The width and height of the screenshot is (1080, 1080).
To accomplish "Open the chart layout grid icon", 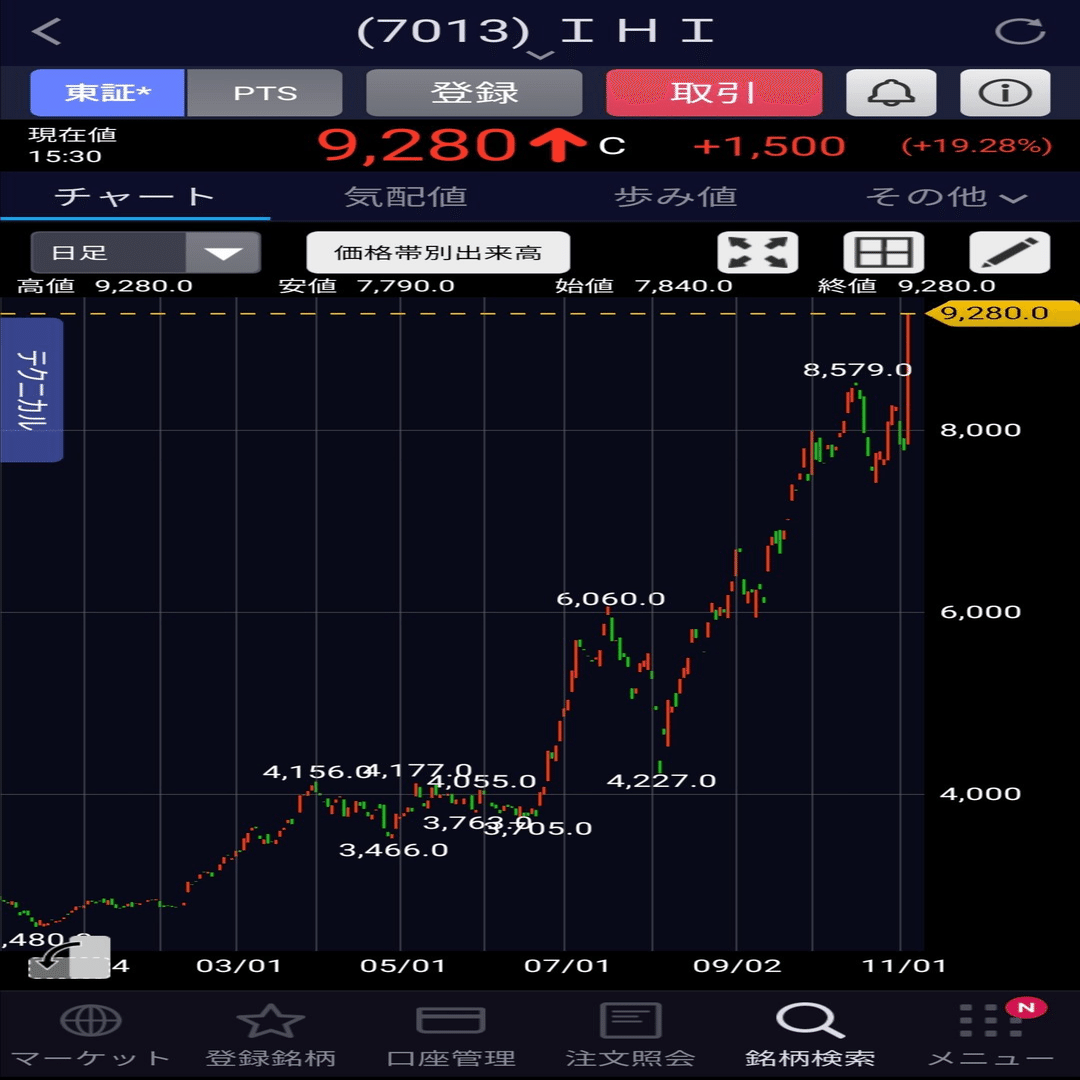I will coord(884,252).
